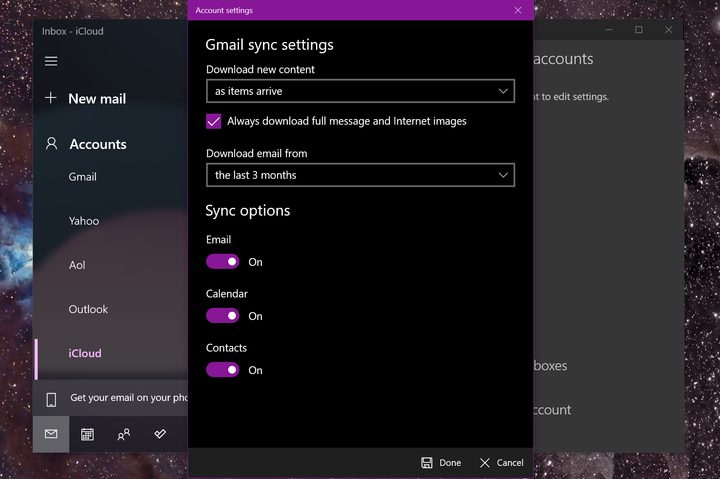Click the Accounts person icon

pyautogui.click(x=51, y=144)
